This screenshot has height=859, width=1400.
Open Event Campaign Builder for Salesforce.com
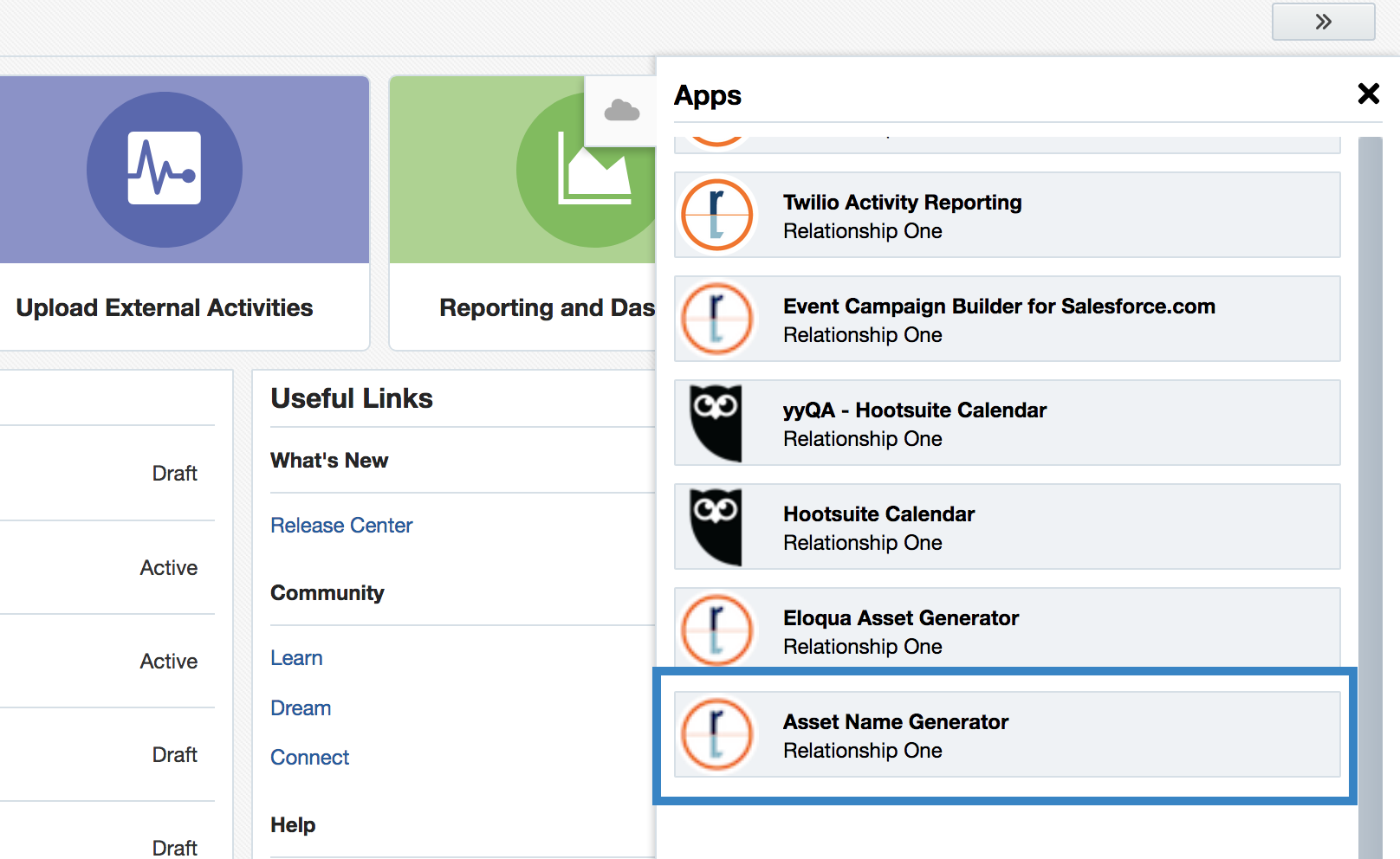[1008, 319]
